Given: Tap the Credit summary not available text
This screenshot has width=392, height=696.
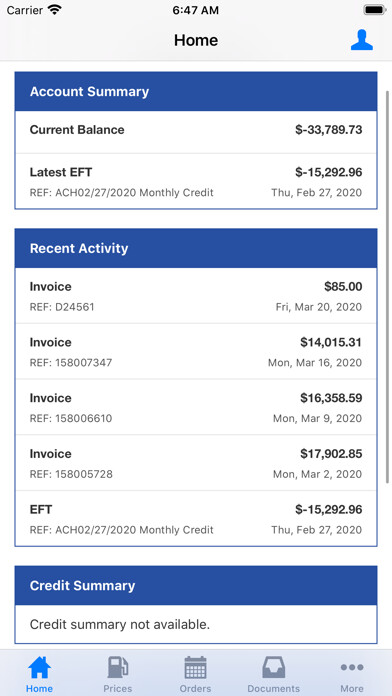Looking at the screenshot, I should click(x=119, y=625).
